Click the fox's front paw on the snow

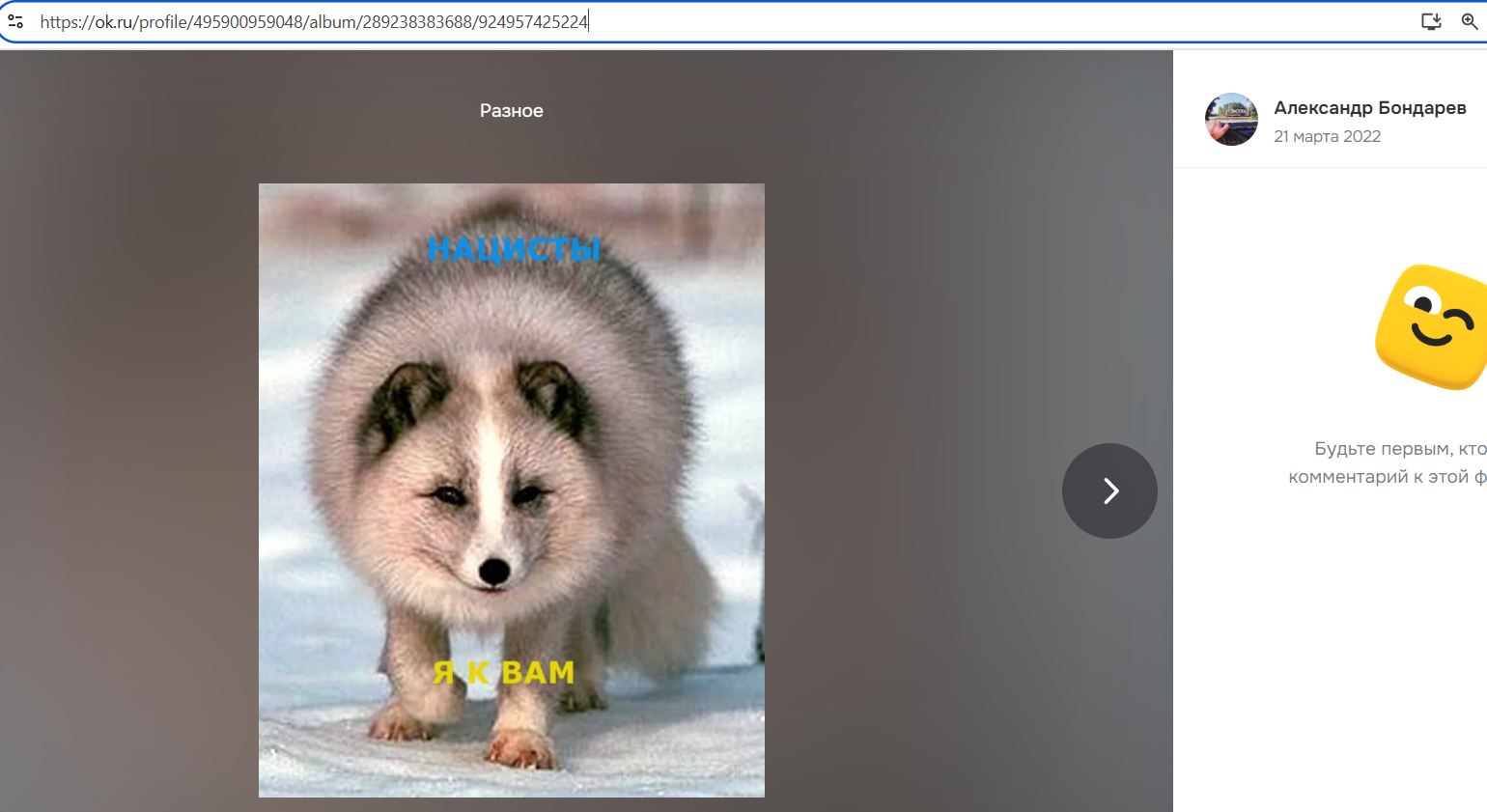pyautogui.click(x=519, y=747)
